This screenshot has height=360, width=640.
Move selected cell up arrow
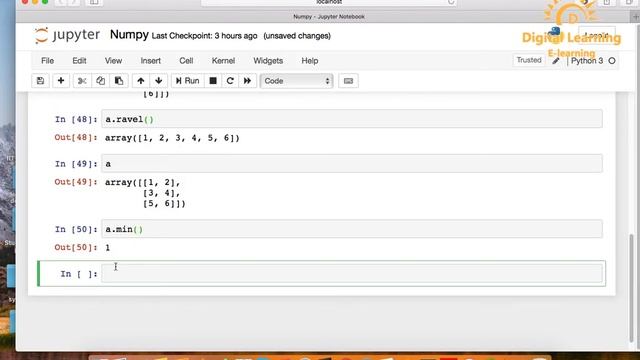click(141, 81)
